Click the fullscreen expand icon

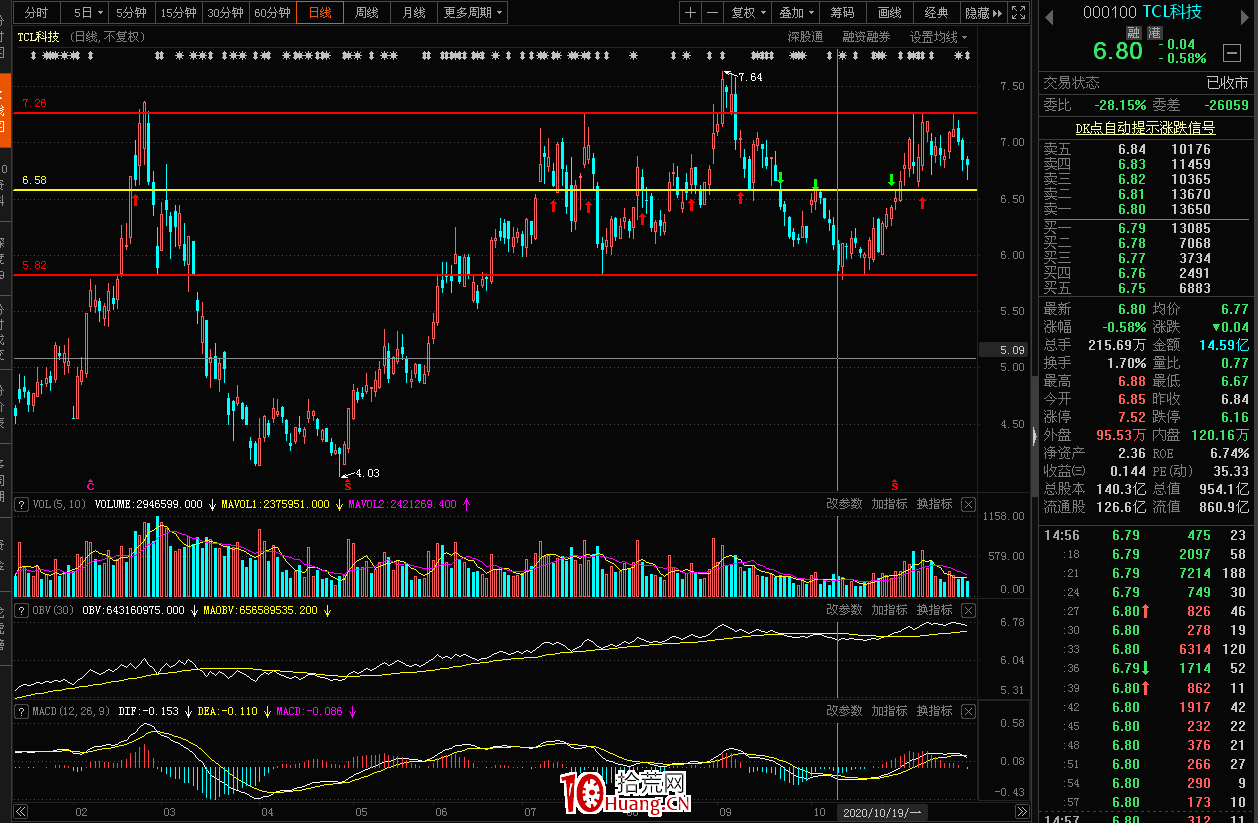[x=1018, y=13]
